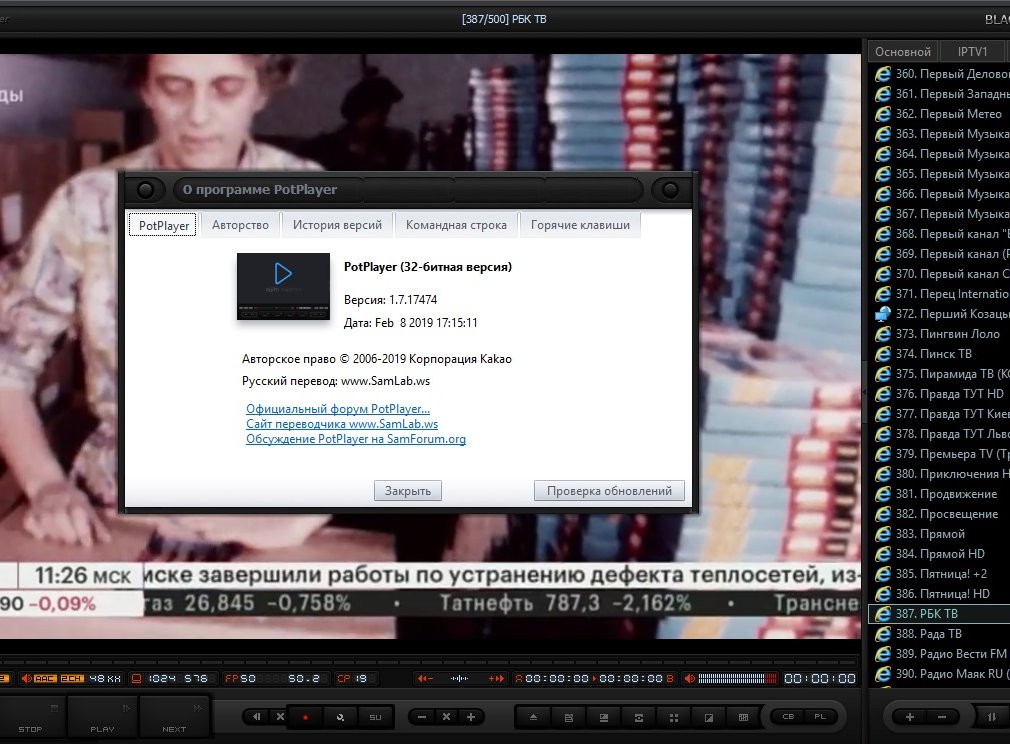Click the magnifier icon next to record

(x=340, y=717)
